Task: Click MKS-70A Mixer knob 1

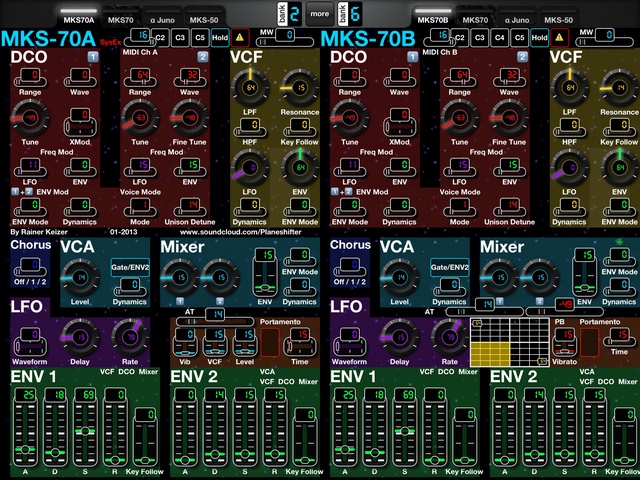Action: point(180,278)
